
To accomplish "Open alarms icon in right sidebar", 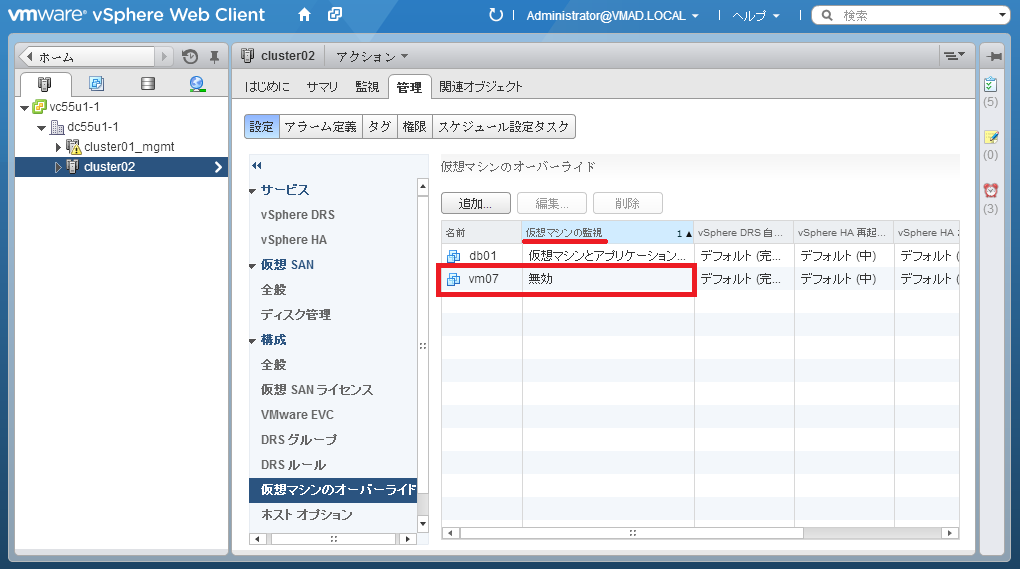I will (991, 190).
